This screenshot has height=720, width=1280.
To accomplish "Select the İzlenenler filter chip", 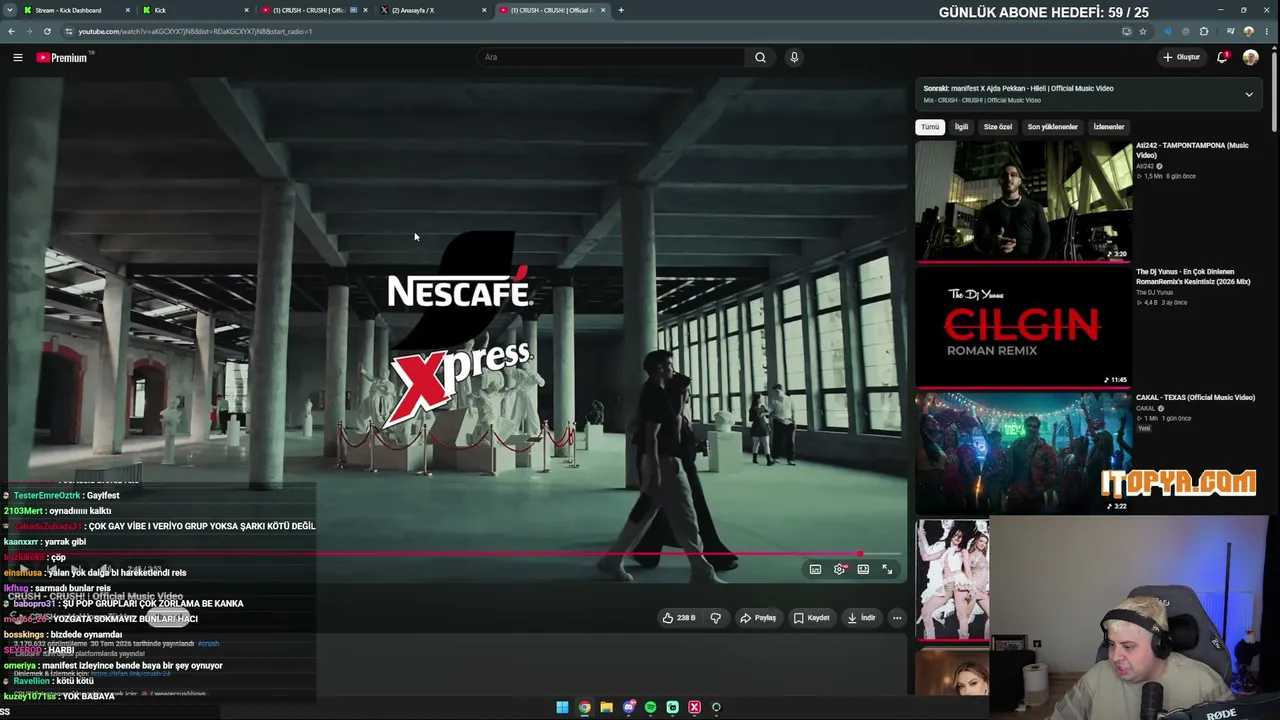I will coord(1109,127).
